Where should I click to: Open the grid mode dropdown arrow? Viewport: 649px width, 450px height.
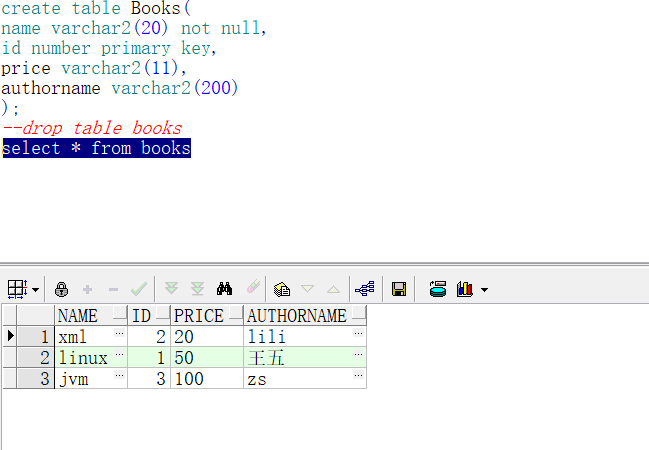click(x=36, y=289)
